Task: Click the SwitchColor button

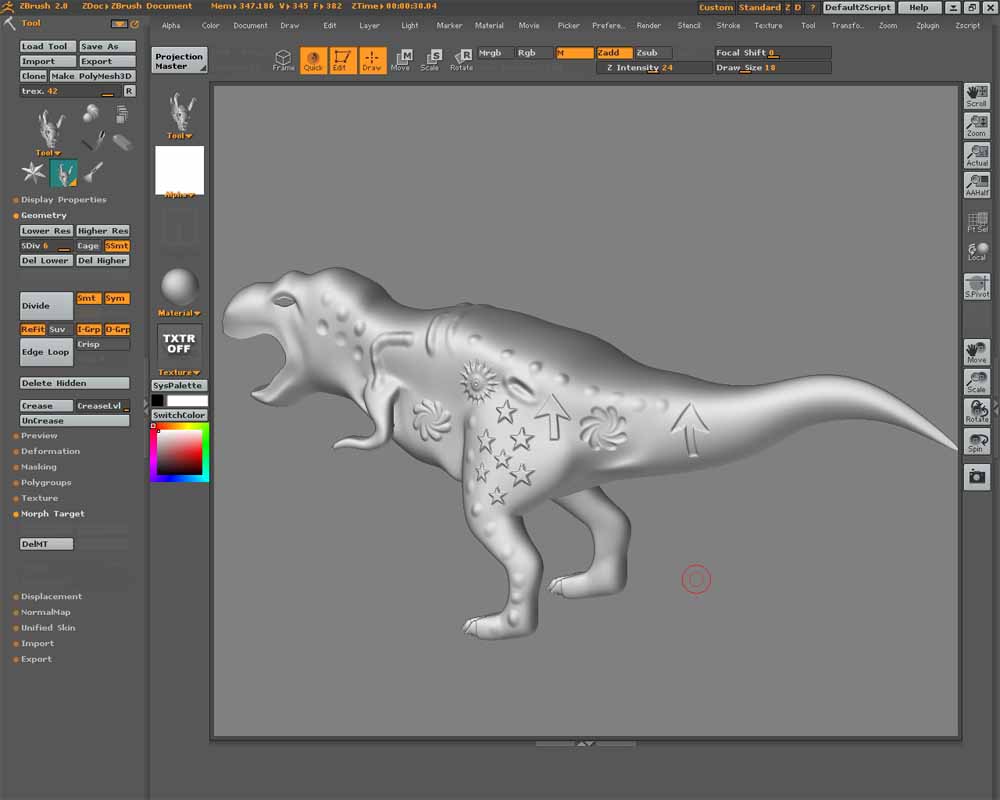Action: (x=179, y=415)
